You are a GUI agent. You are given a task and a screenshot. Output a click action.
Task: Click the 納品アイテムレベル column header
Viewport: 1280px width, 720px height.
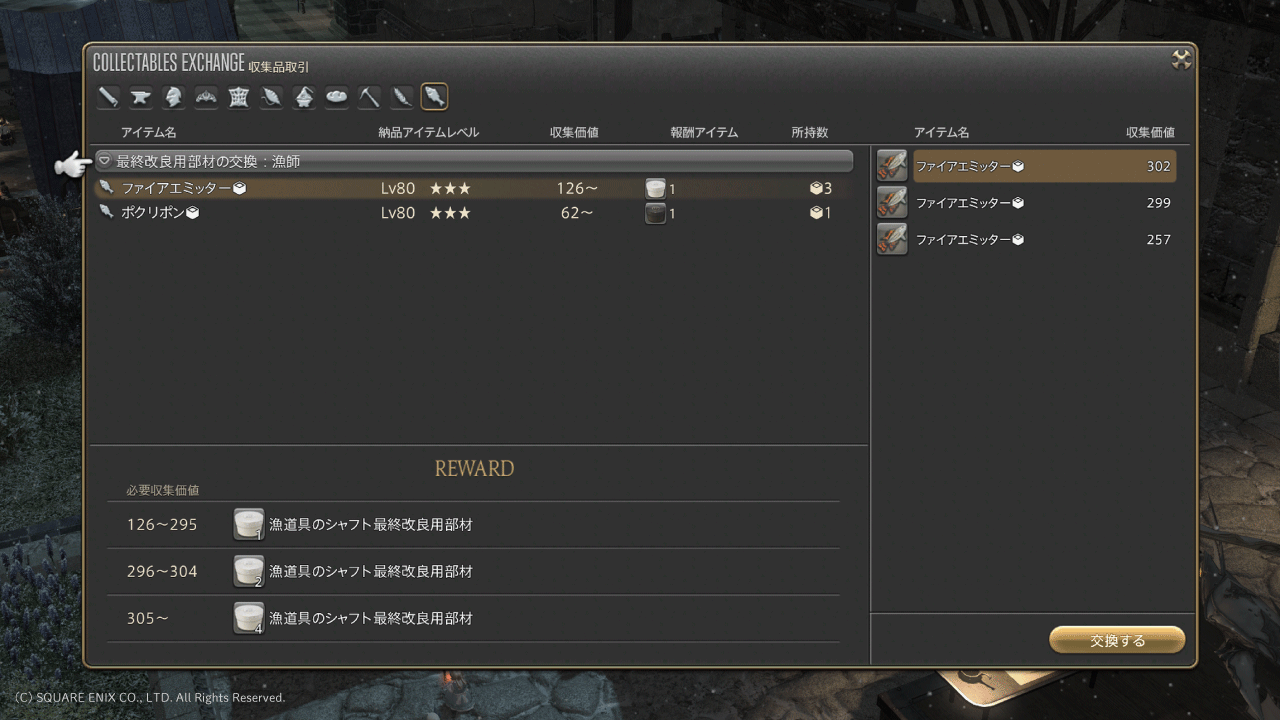428,132
